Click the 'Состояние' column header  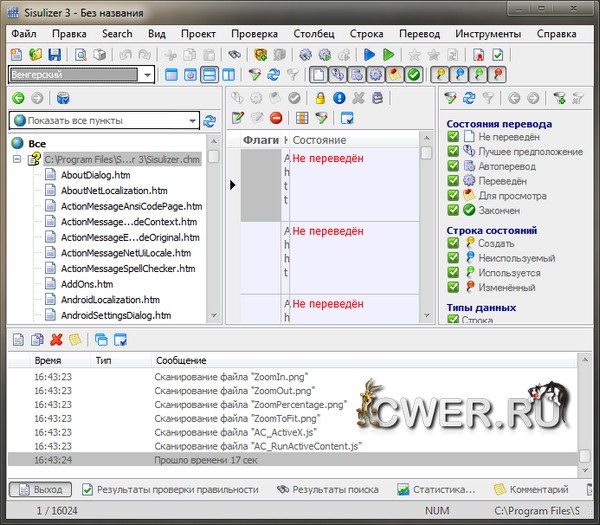[320, 141]
